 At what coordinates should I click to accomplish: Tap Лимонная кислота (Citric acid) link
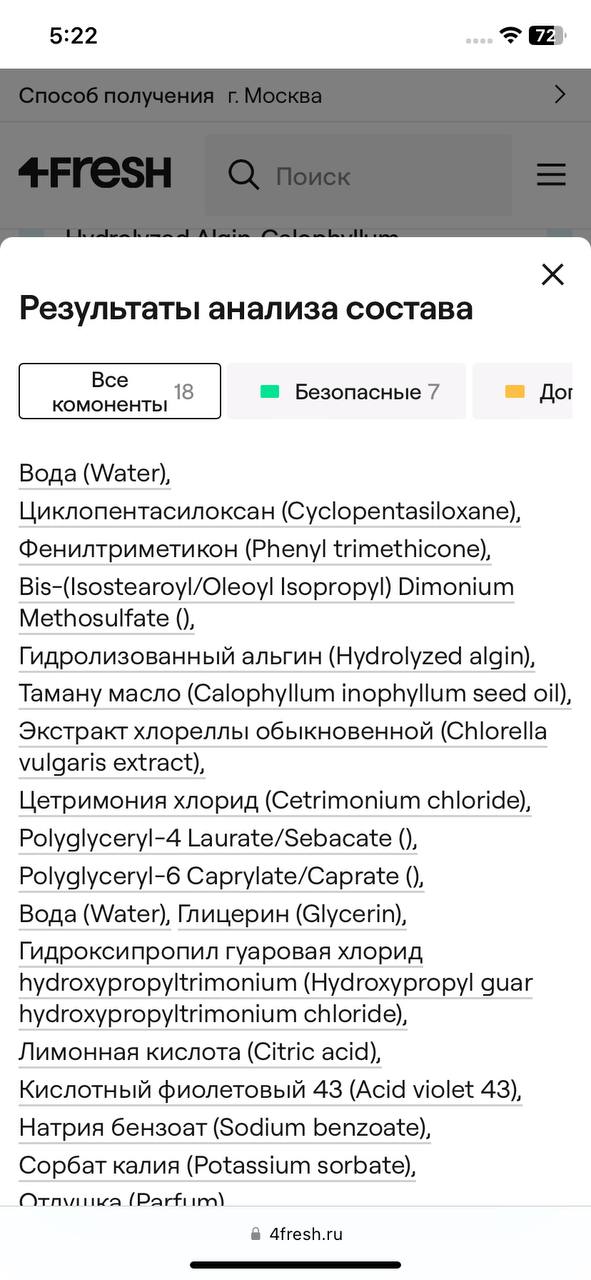[x=200, y=1052]
